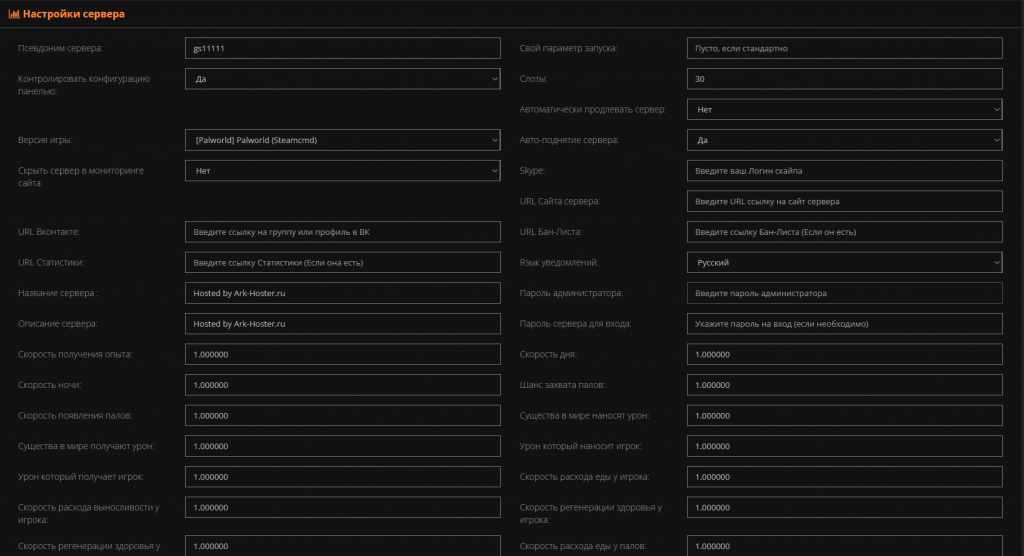Select the Название сервера text field

[343, 293]
